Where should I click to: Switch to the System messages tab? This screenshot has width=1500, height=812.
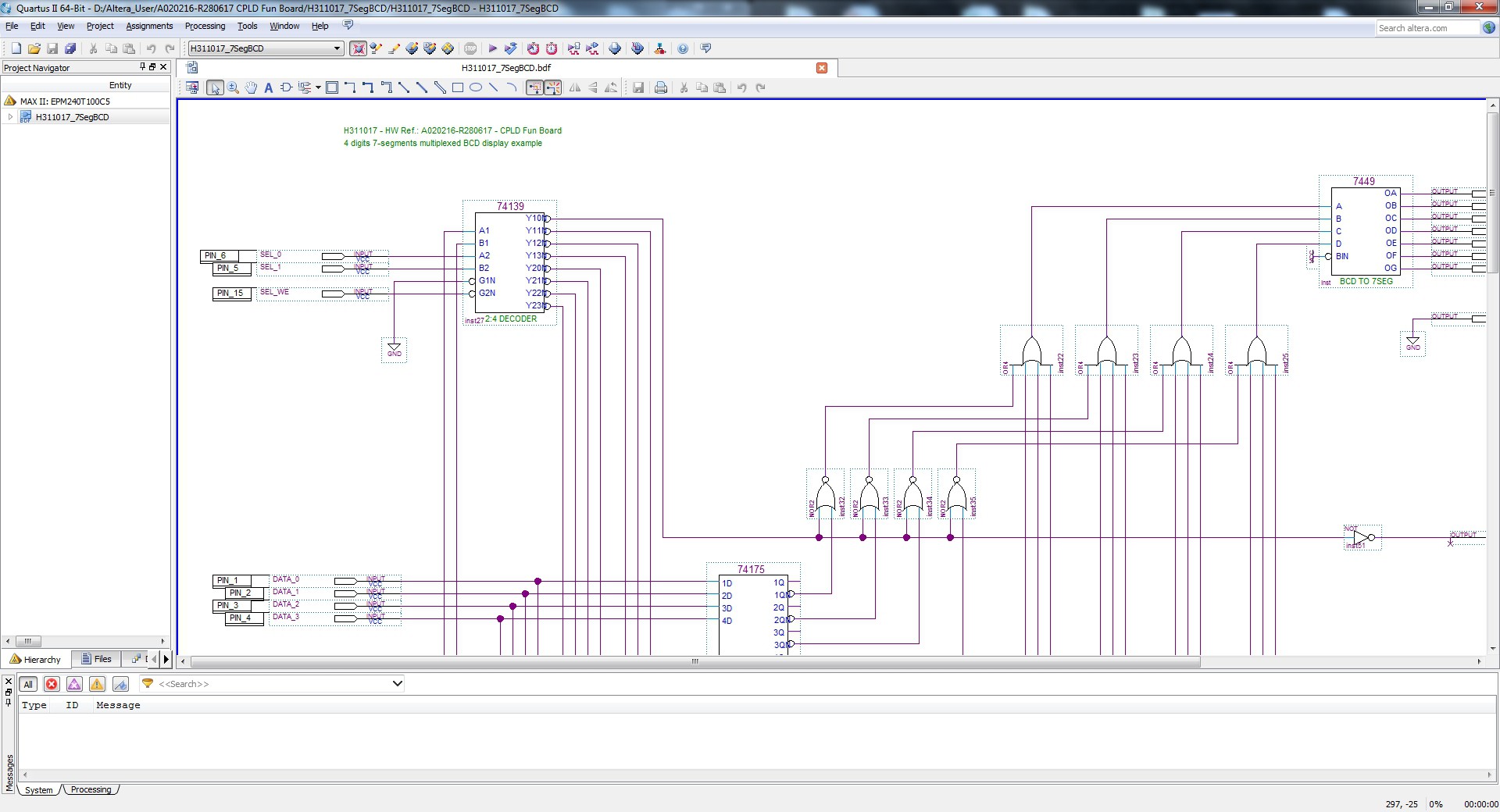tap(38, 790)
